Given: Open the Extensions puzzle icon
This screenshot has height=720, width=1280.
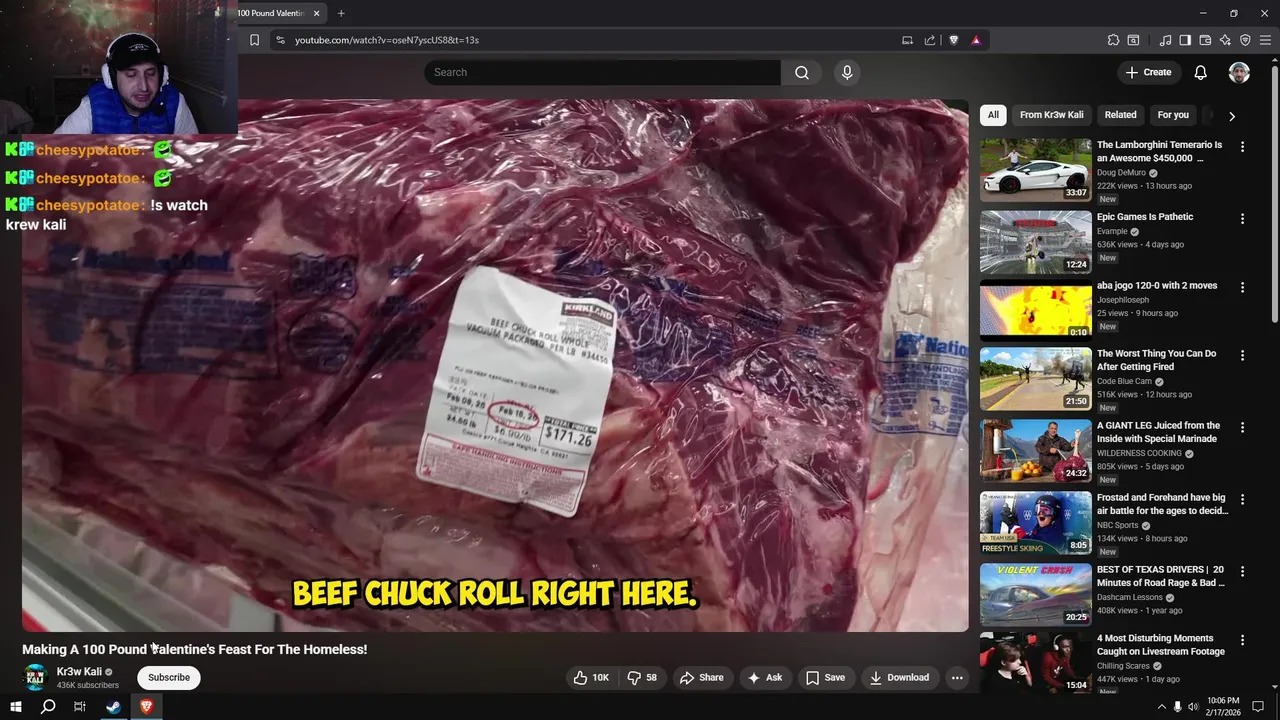Looking at the screenshot, I should pyautogui.click(x=1113, y=40).
